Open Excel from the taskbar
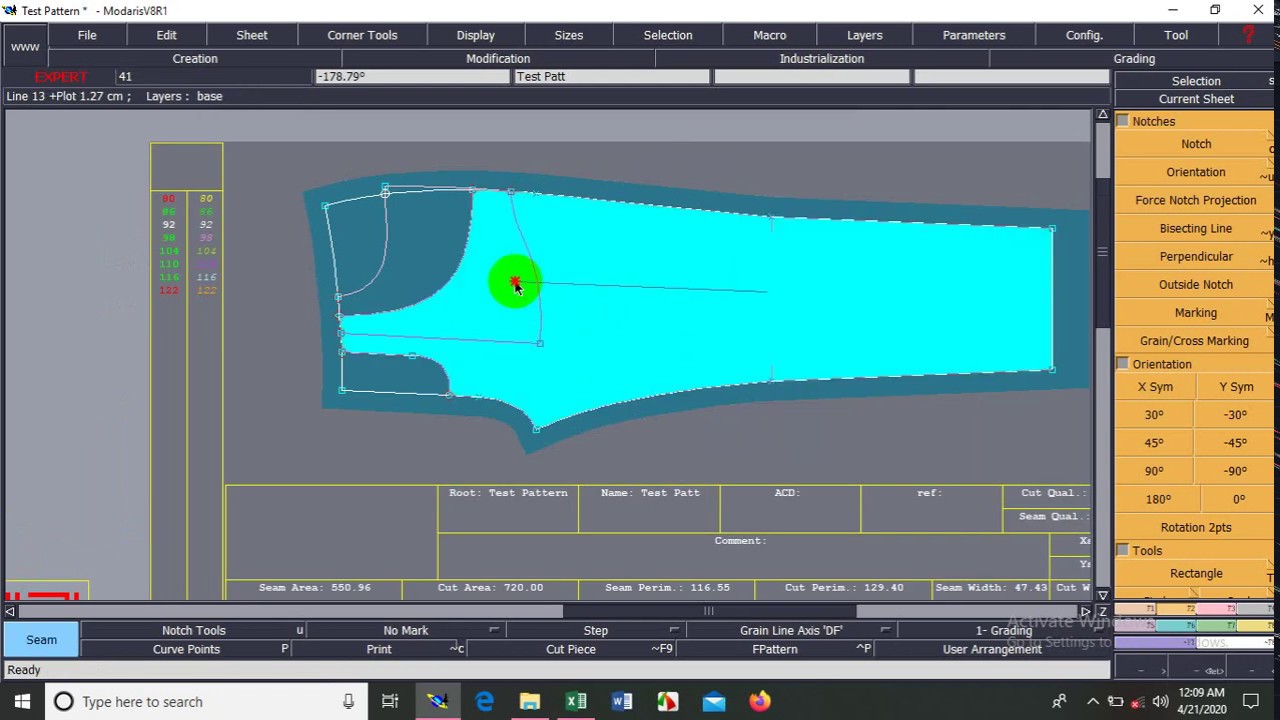 pyautogui.click(x=576, y=702)
